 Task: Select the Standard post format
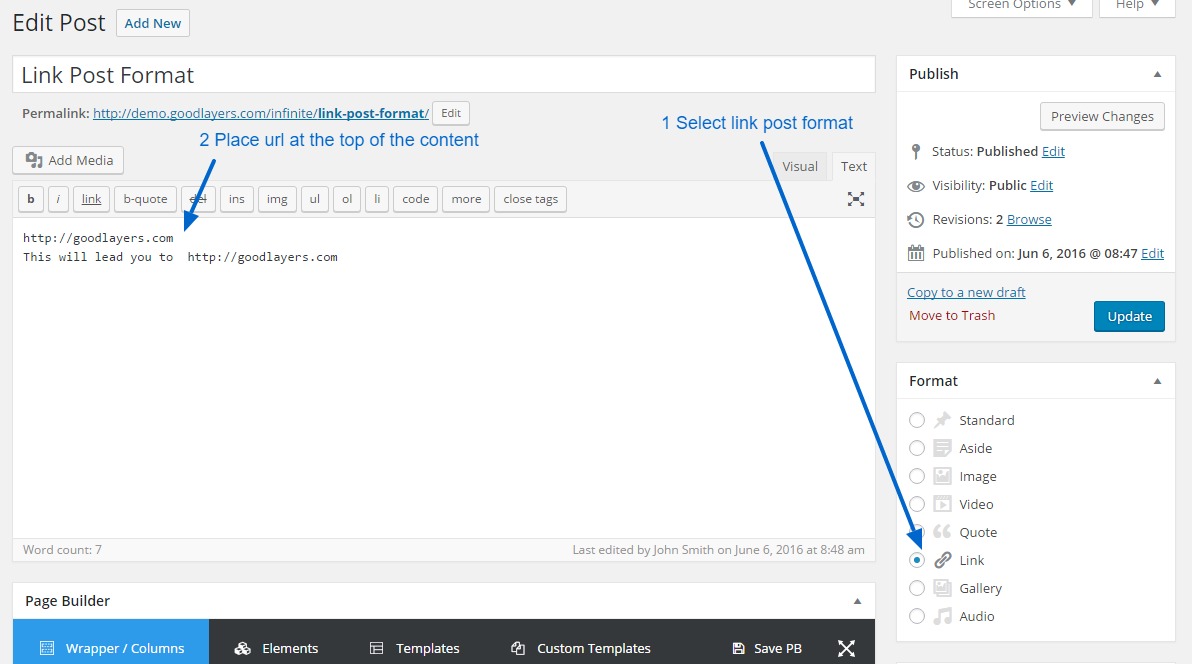pyautogui.click(x=917, y=420)
